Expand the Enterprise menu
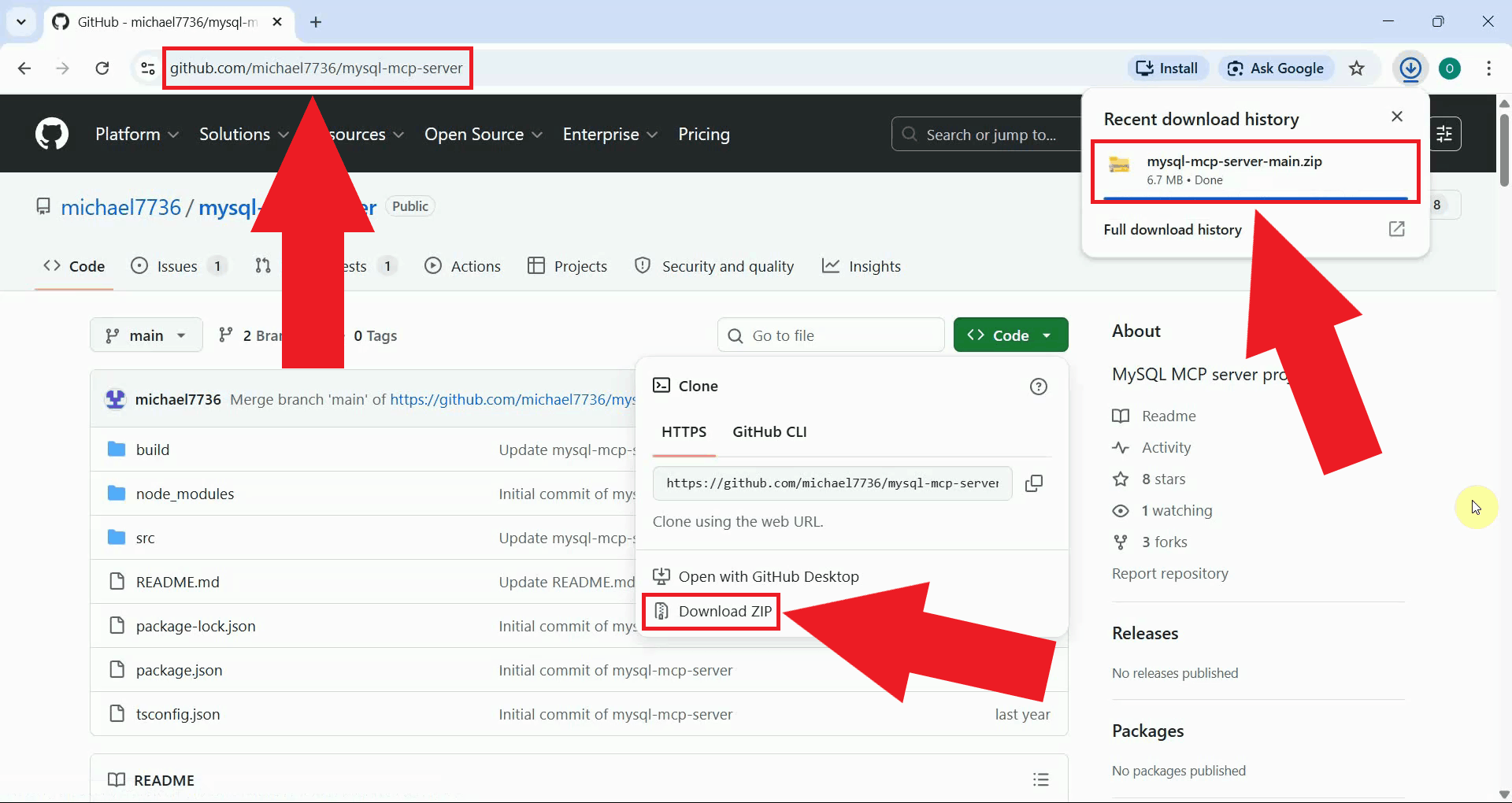Image resolution: width=1512 pixels, height=803 pixels. (610, 135)
